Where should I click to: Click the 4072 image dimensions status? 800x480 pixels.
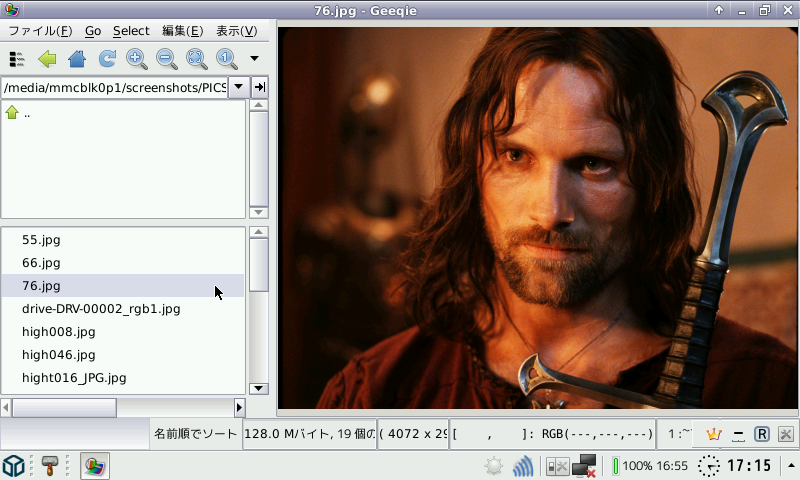point(413,434)
